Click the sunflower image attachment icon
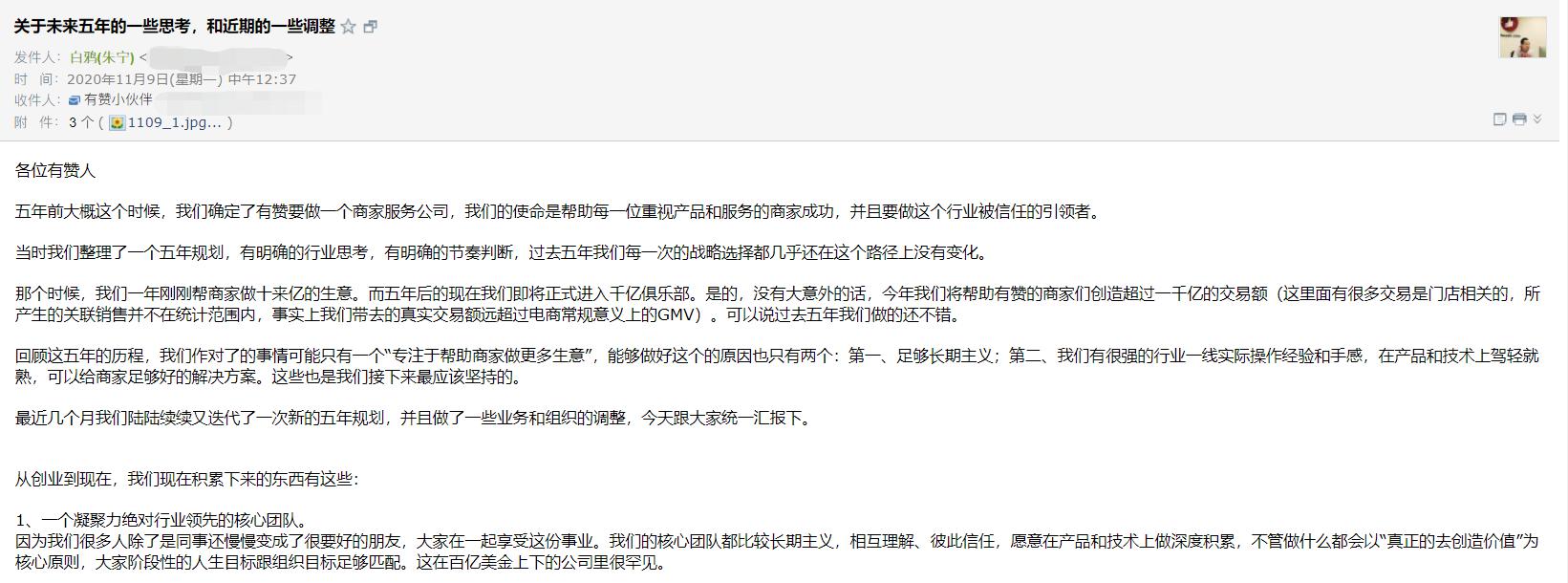 click(117, 122)
